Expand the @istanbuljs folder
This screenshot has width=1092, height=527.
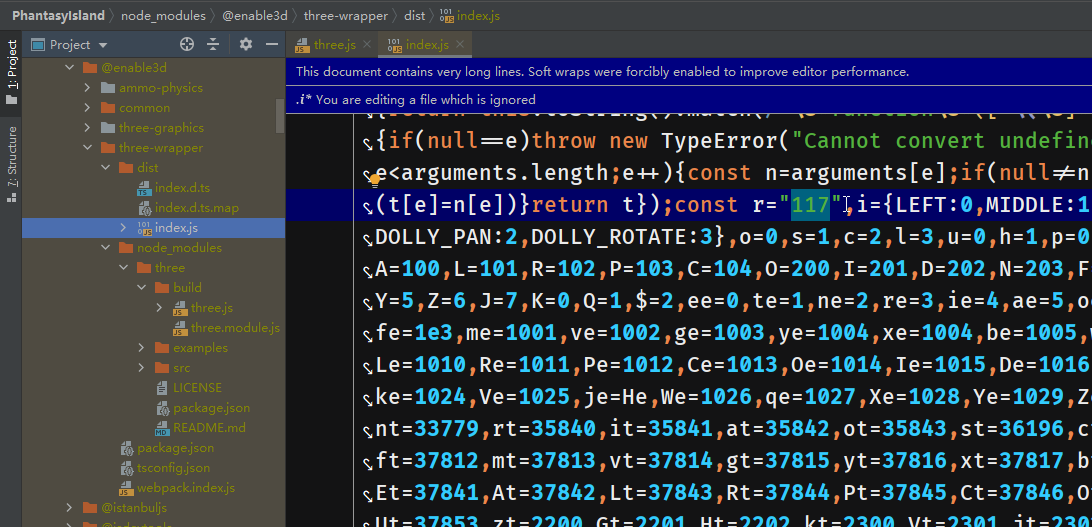69,508
